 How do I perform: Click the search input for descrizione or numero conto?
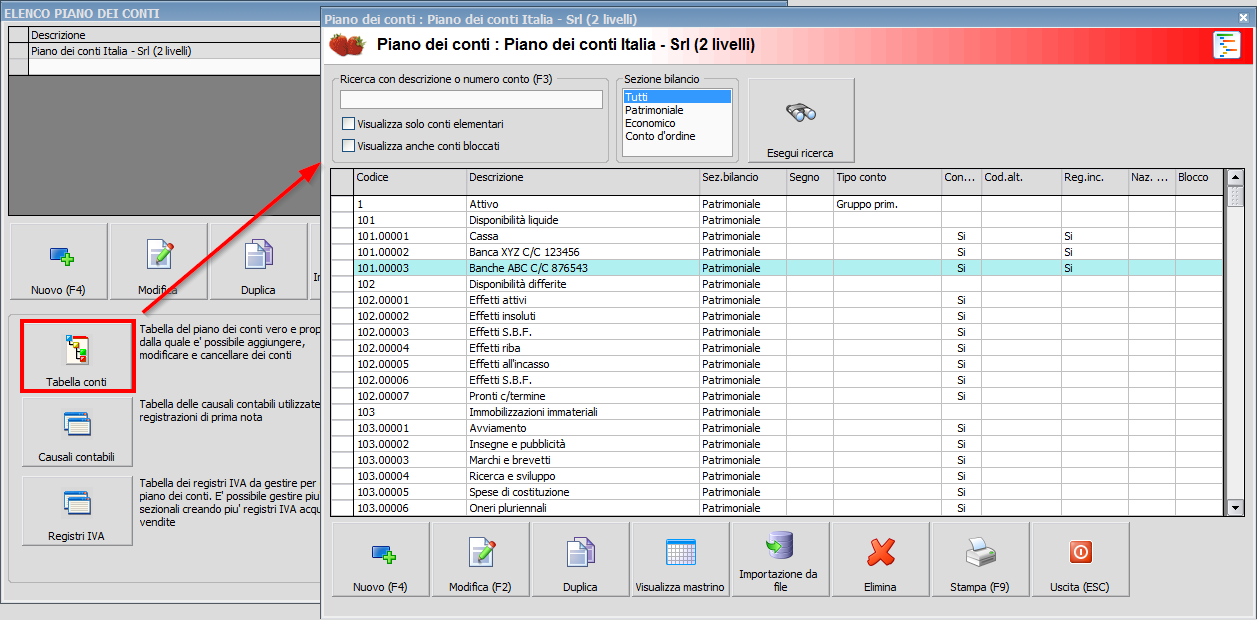point(471,99)
